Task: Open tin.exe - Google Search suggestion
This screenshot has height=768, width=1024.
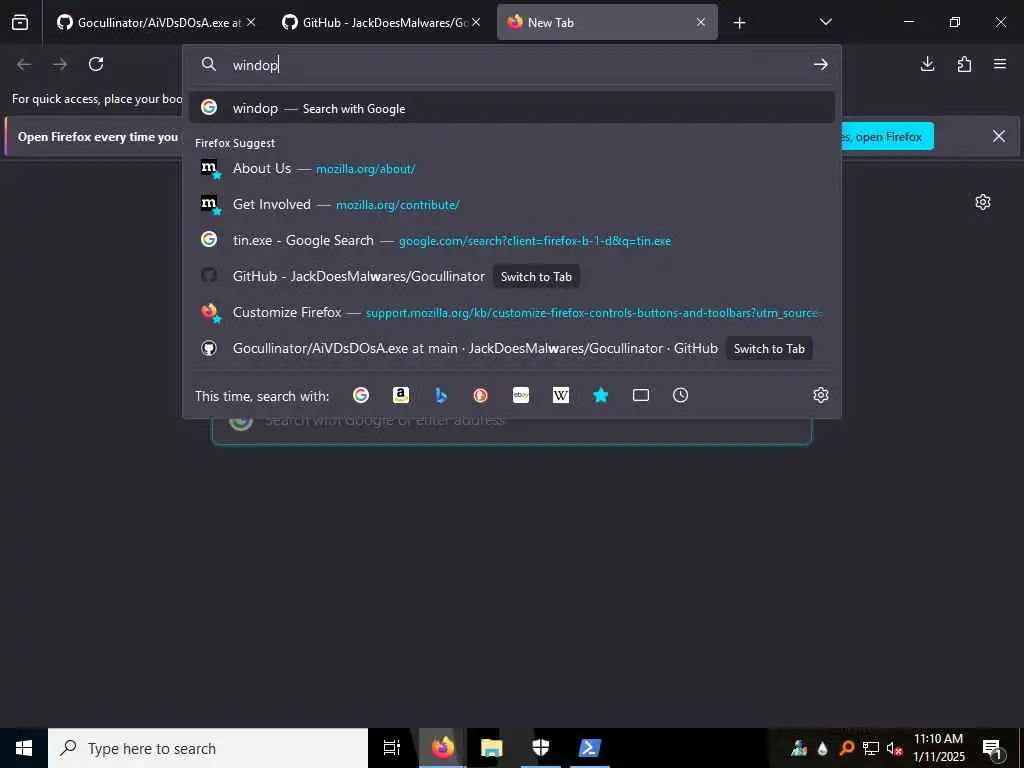Action: 512,240
